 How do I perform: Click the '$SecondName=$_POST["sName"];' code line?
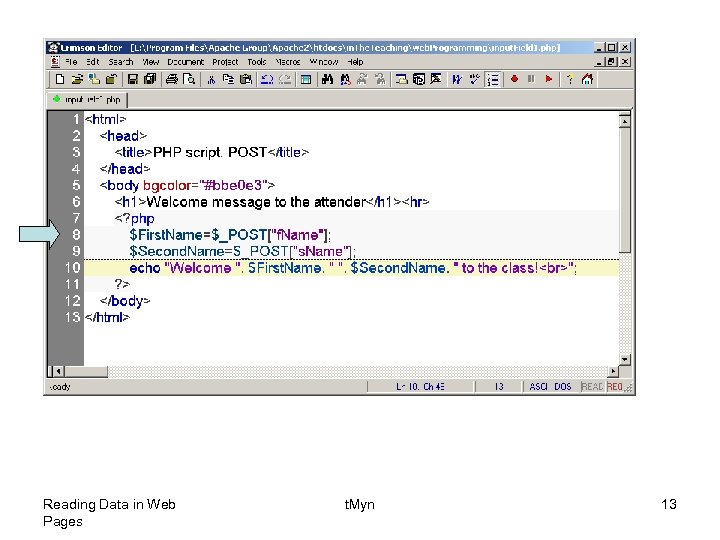(x=242, y=251)
